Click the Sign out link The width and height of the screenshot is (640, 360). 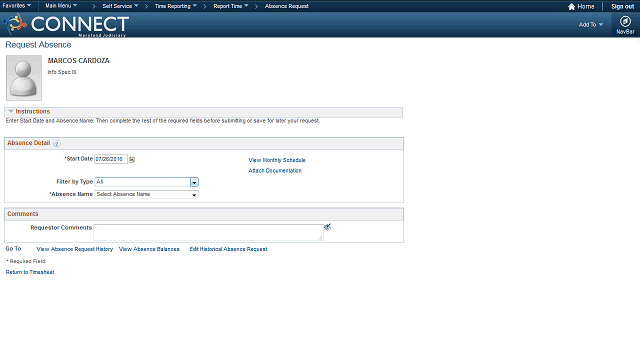[622, 7]
